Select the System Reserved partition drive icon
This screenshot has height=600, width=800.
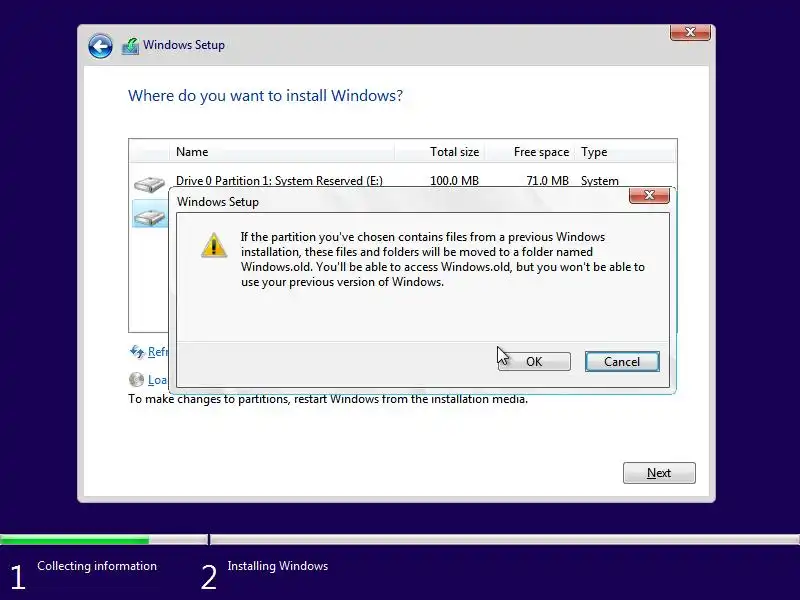click(149, 184)
